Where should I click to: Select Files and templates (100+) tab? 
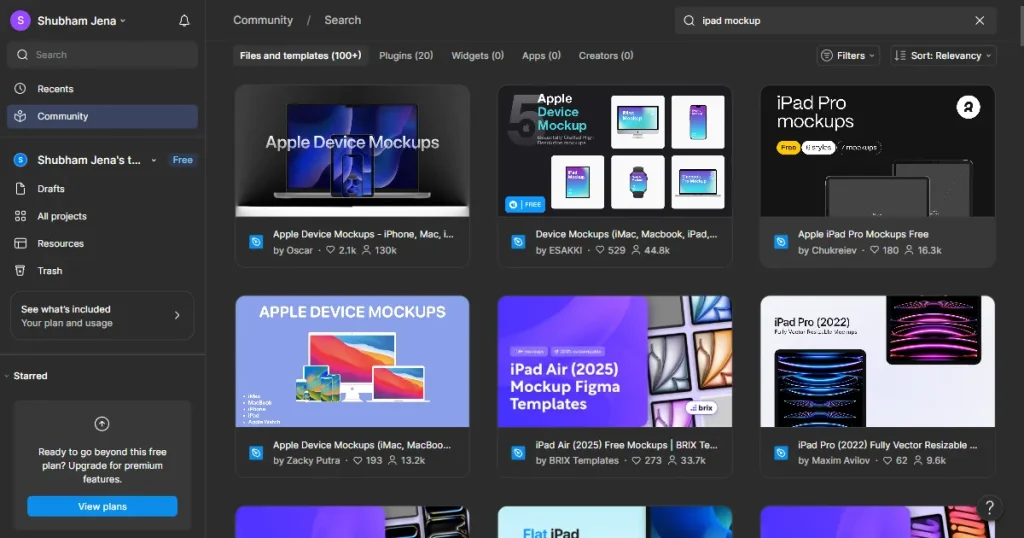pos(300,55)
